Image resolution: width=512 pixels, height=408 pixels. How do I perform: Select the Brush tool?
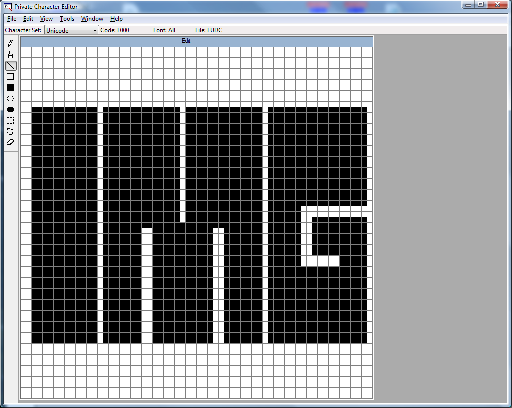[11, 55]
